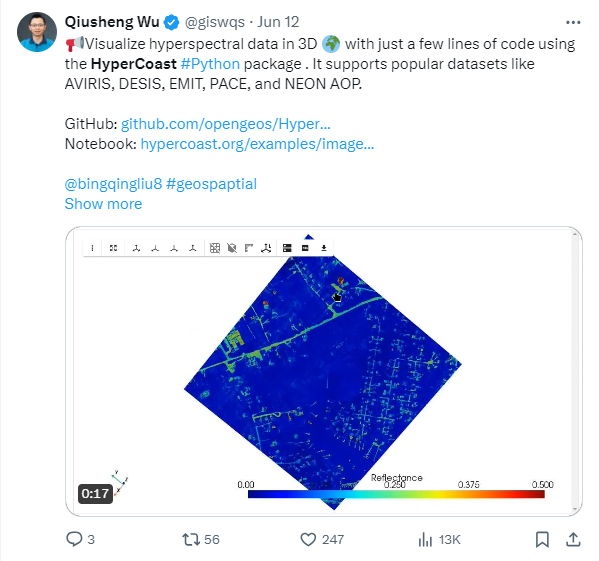Click the reply comment icon

pyautogui.click(x=74, y=539)
